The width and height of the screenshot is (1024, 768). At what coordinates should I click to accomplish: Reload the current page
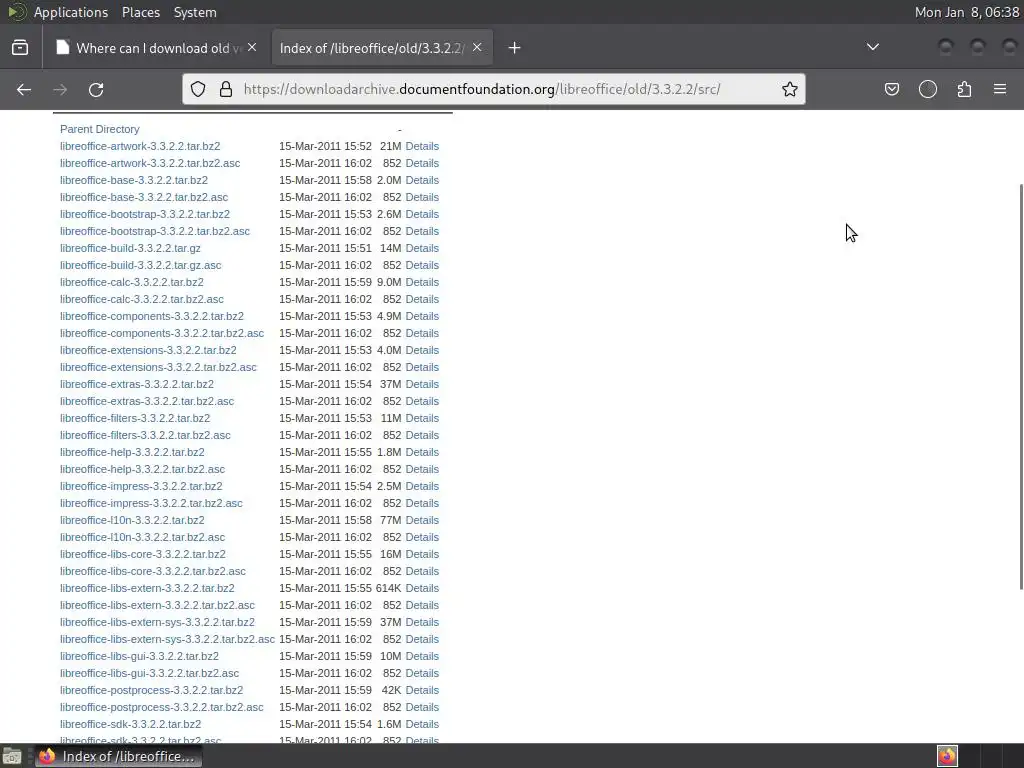pos(96,89)
